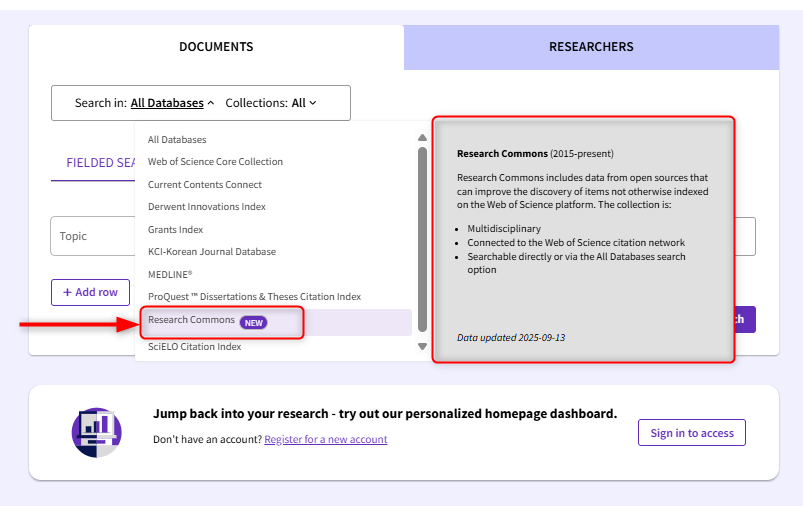
Task: Select MEDLINE database option
Action: [170, 274]
